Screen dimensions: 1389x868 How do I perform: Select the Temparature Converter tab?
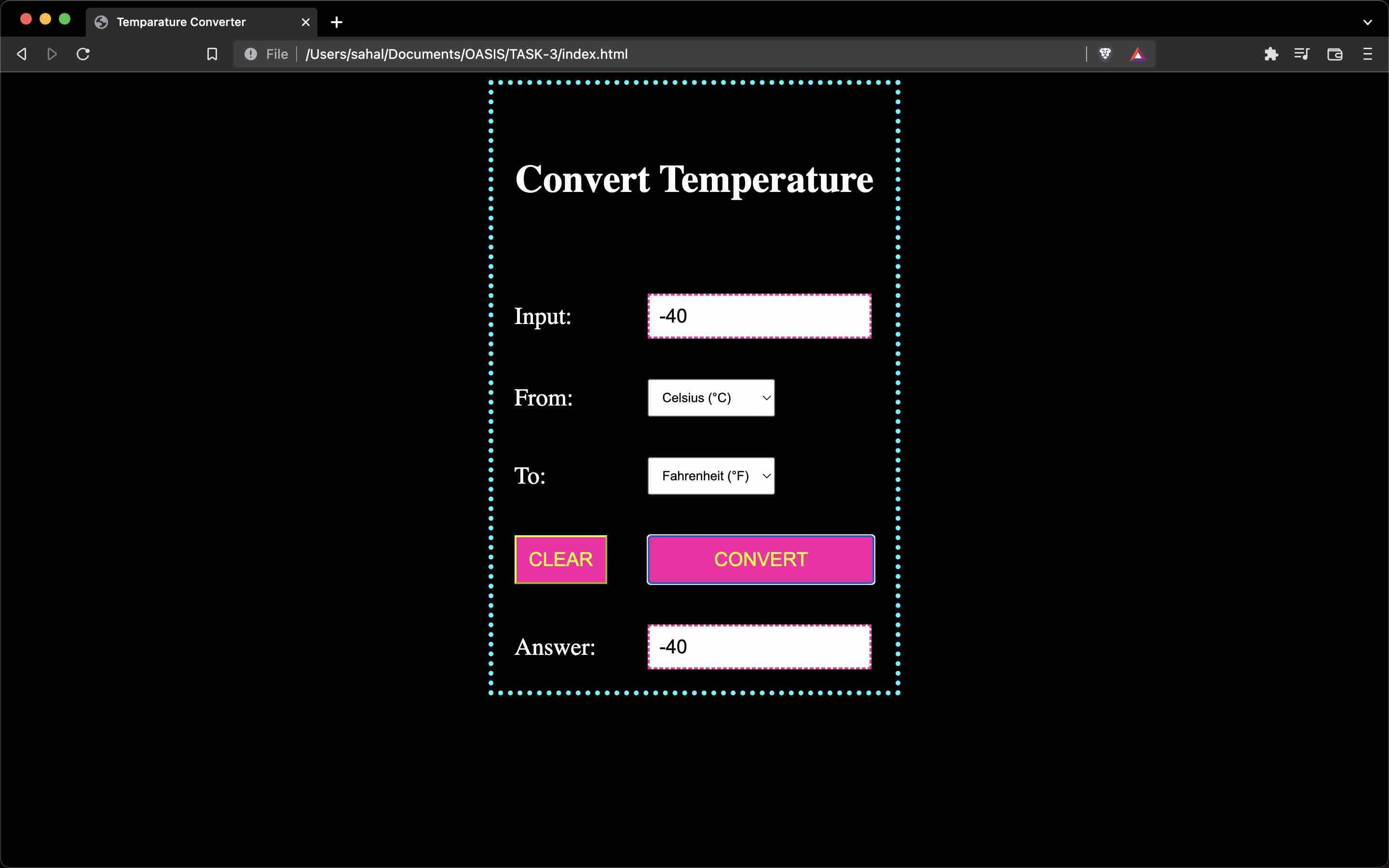pos(190,22)
